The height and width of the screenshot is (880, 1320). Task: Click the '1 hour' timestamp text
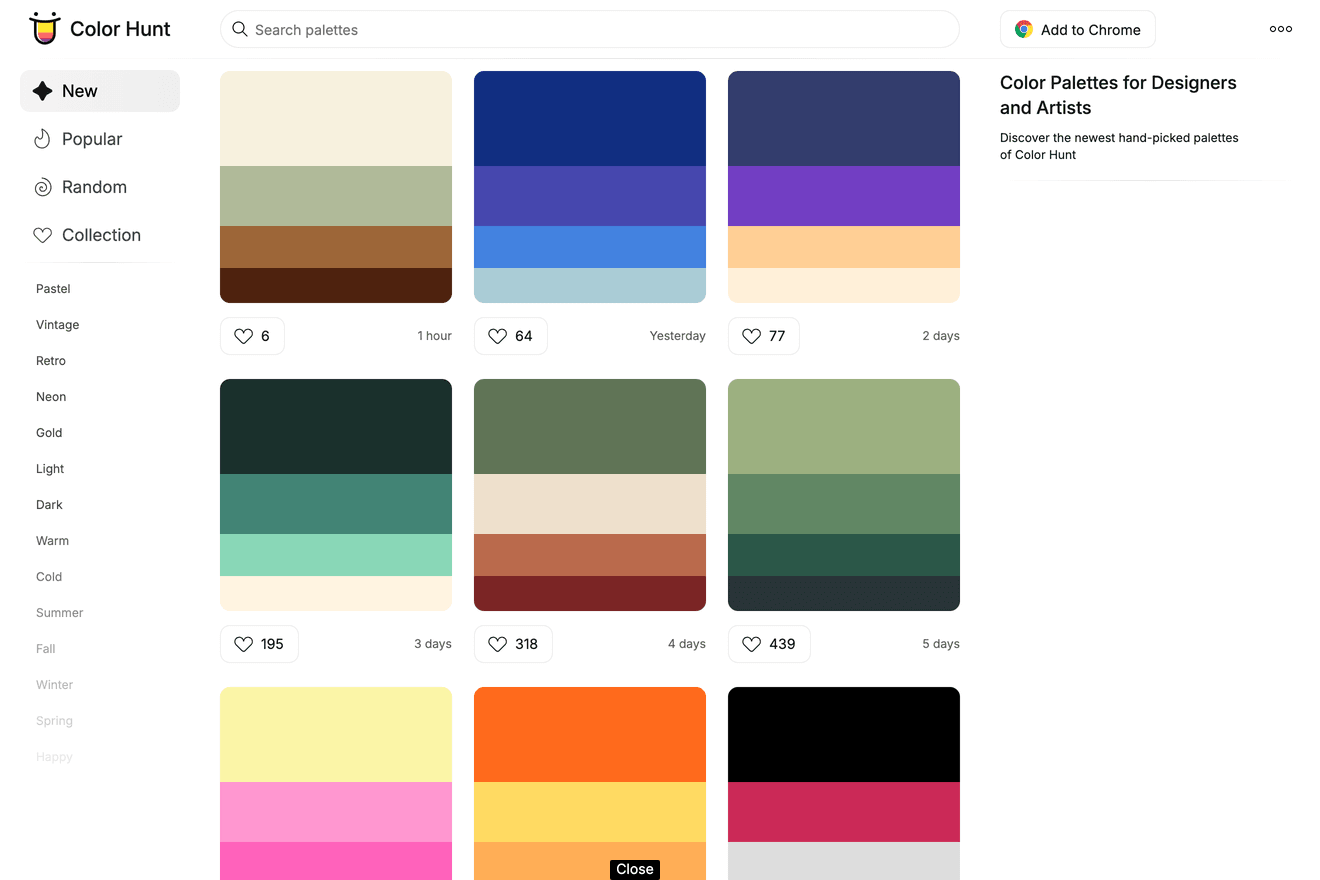[435, 336]
